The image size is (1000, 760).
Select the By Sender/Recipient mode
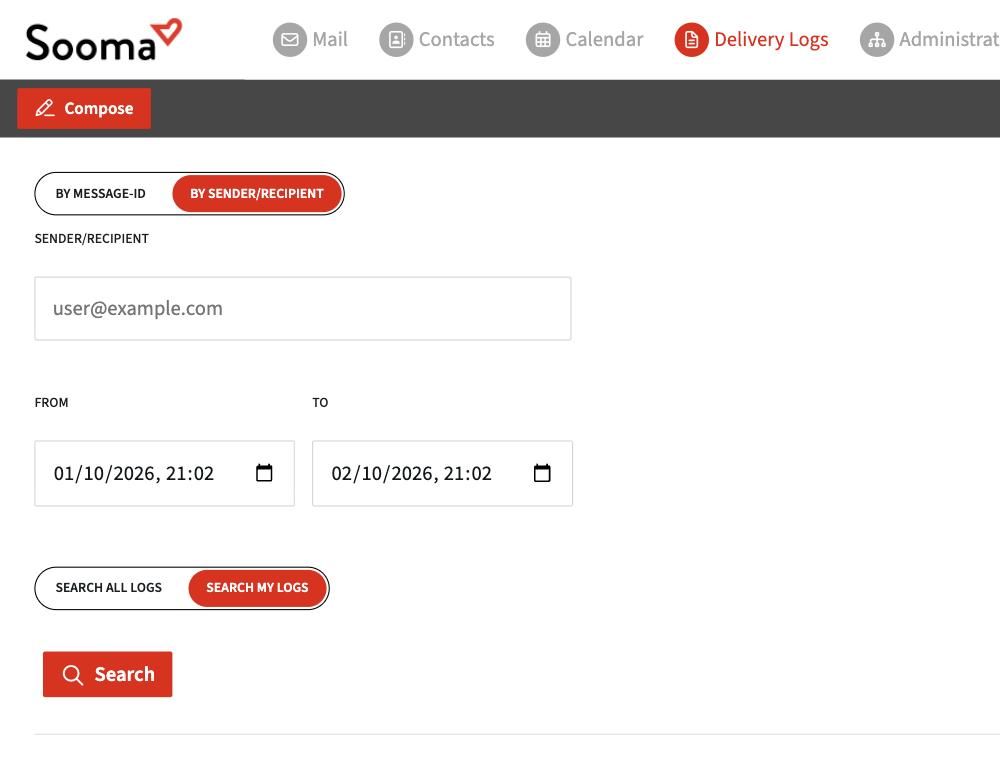257,194
